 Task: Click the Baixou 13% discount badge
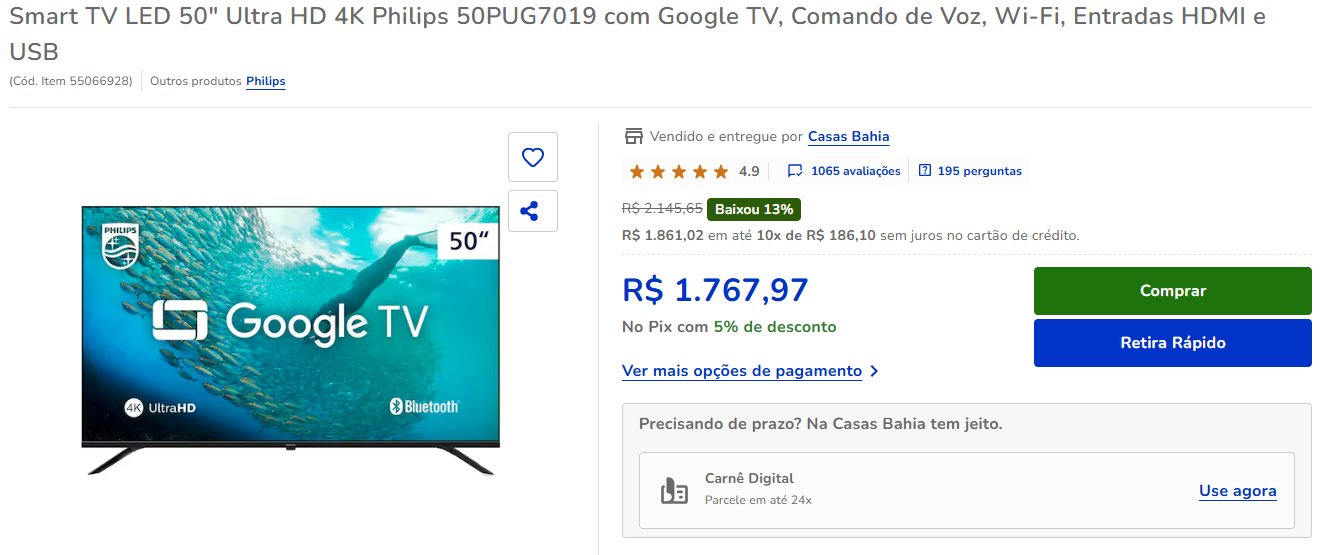[754, 209]
